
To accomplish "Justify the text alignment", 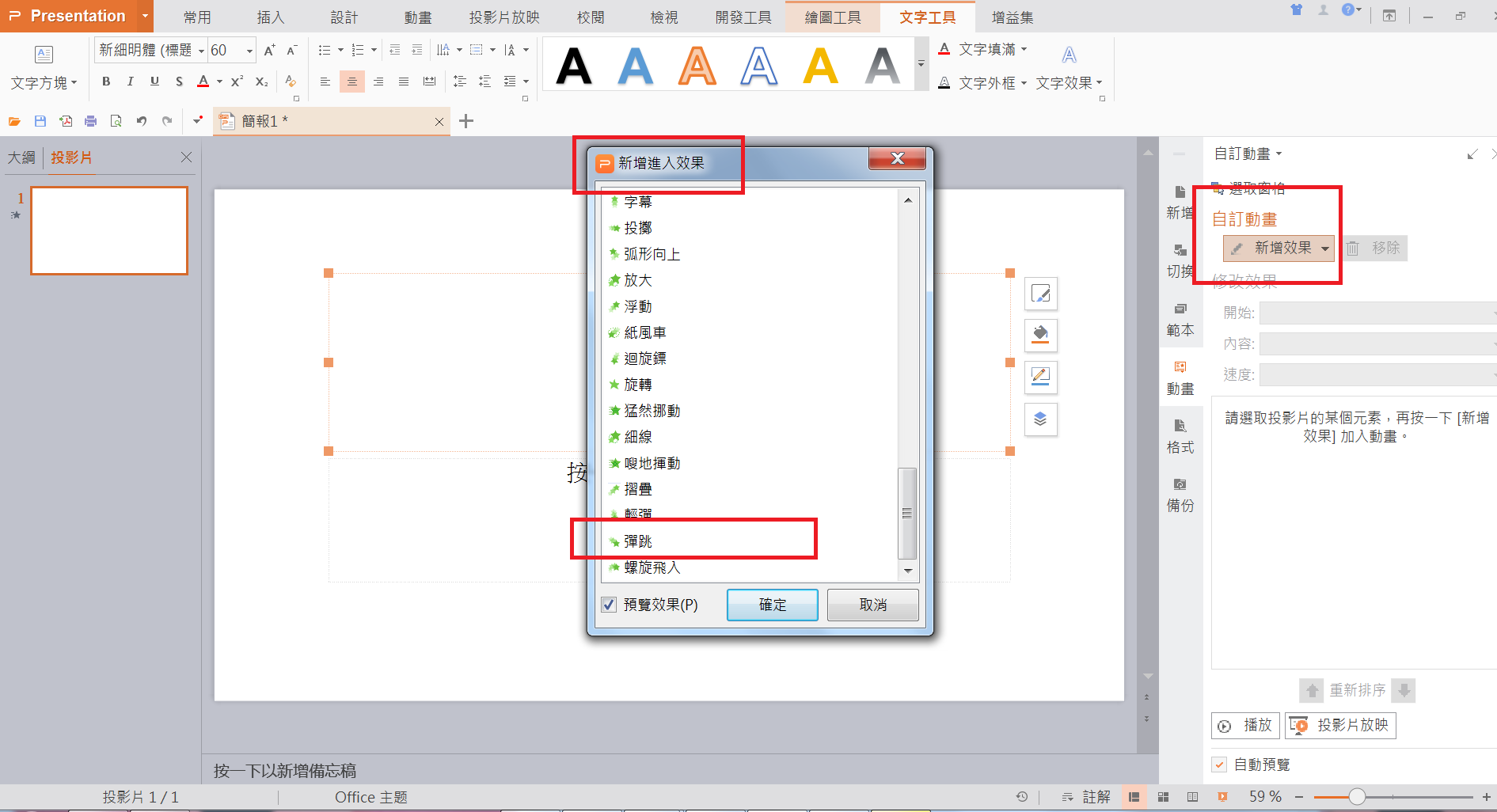I will point(404,82).
